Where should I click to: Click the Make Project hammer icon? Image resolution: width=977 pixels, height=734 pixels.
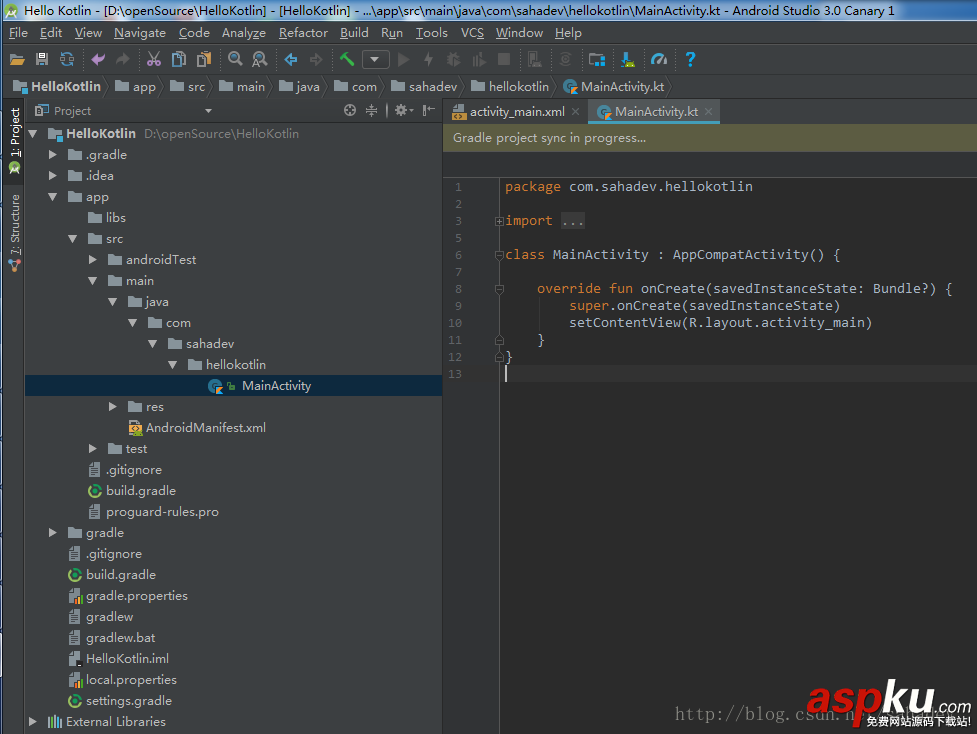click(x=347, y=59)
